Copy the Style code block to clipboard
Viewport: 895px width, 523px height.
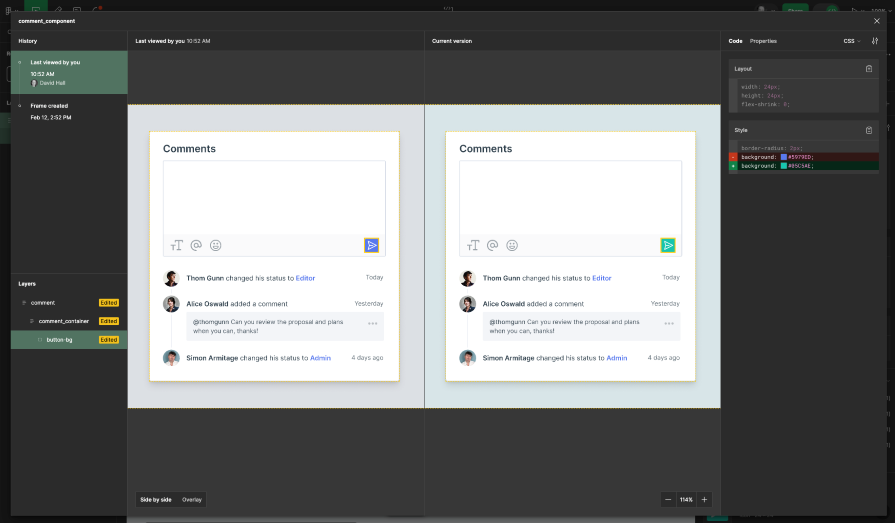point(869,130)
